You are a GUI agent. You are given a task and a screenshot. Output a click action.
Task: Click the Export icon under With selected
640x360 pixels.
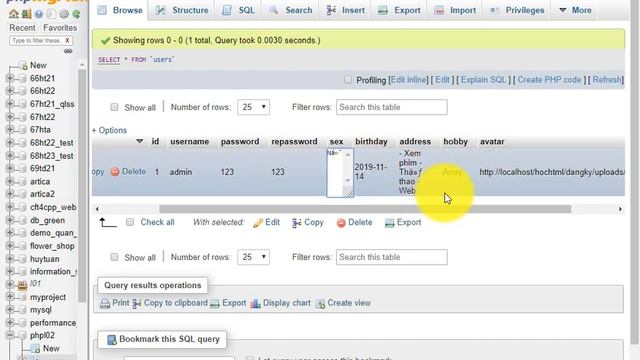pos(389,223)
